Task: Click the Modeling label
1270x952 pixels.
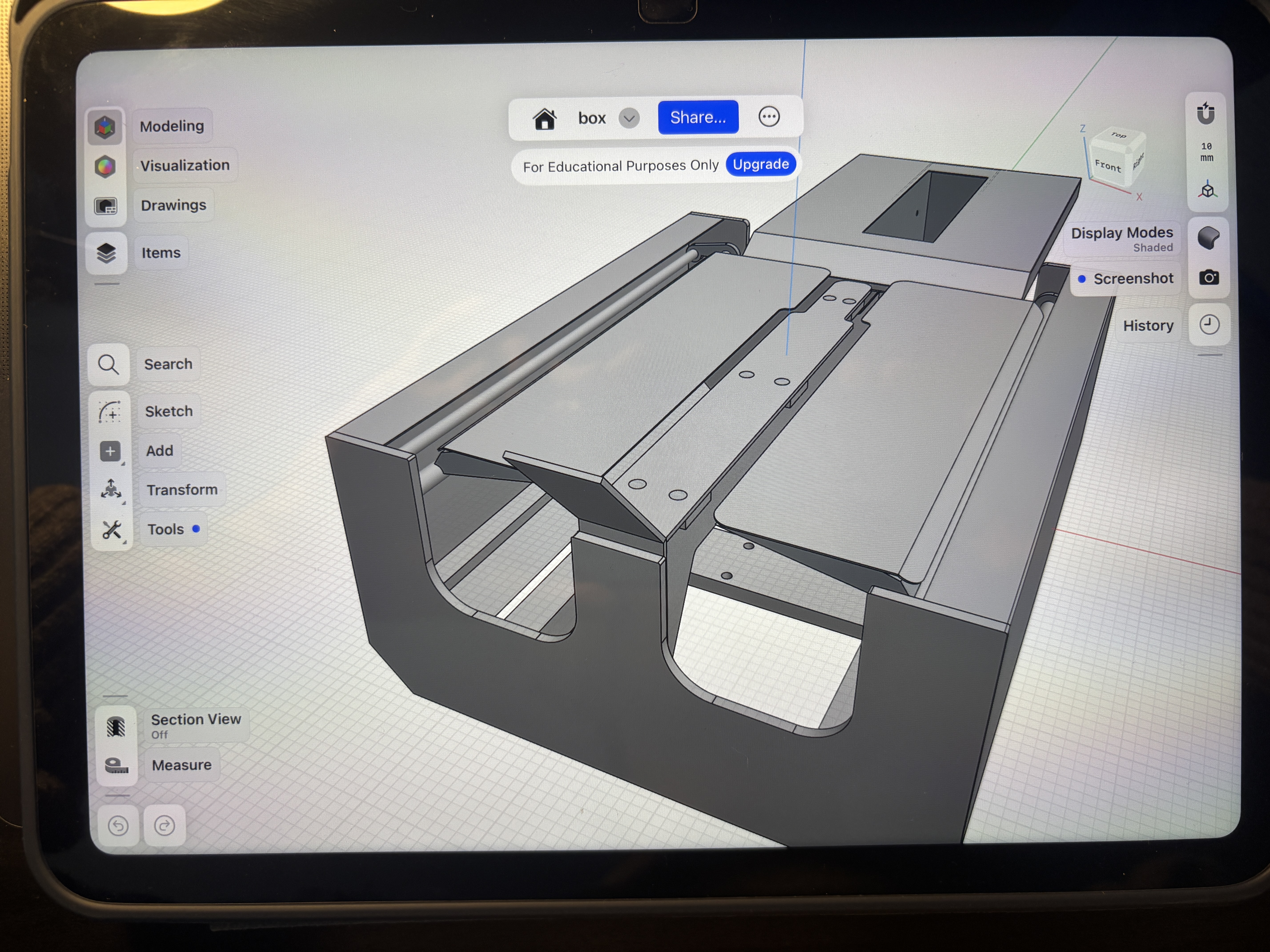Action: click(x=172, y=126)
